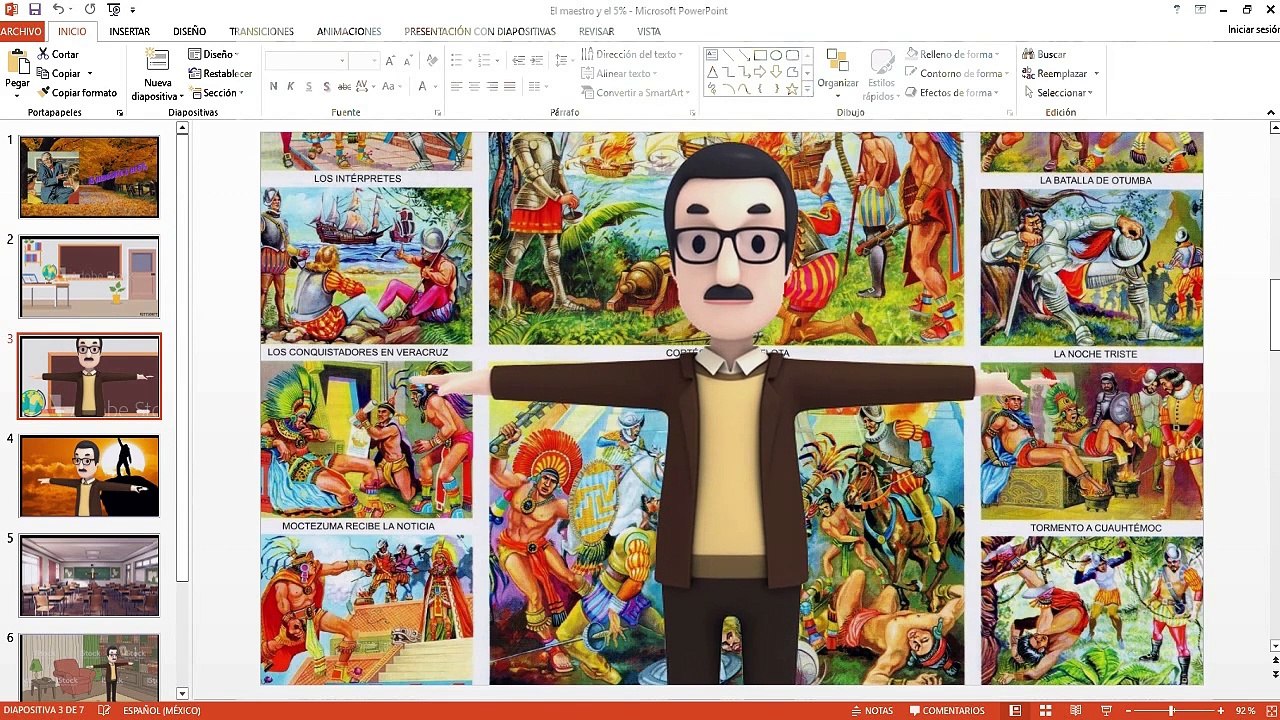Select the oval shape from gallery
The width and height of the screenshot is (1280, 720).
click(776, 56)
